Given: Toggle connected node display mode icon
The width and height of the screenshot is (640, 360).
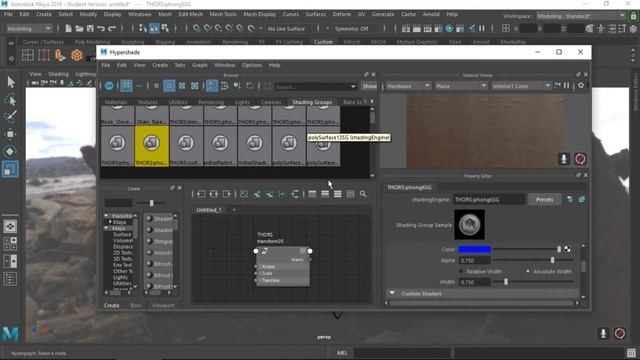Looking at the screenshot, I should point(324,194).
